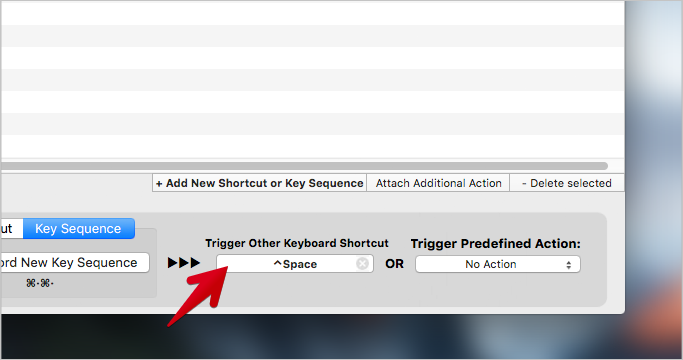
Task: Switch to the Key Sequence tab
Action: tap(78, 228)
